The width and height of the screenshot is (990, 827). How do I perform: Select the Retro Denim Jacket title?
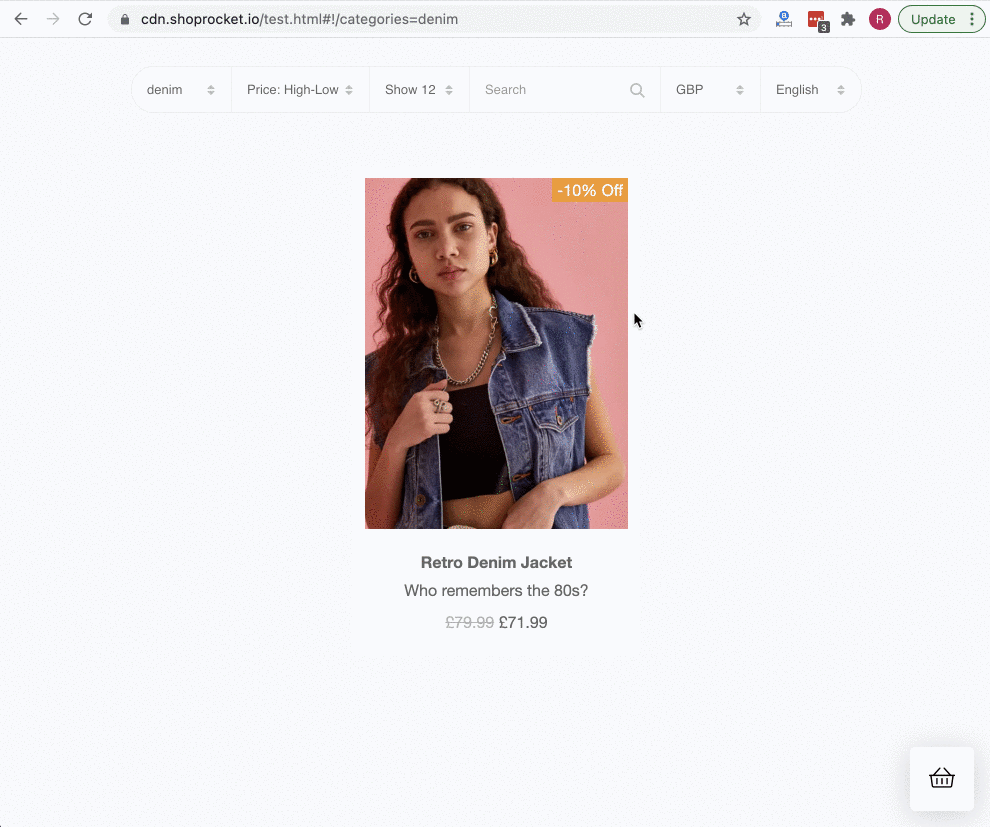[x=496, y=562]
